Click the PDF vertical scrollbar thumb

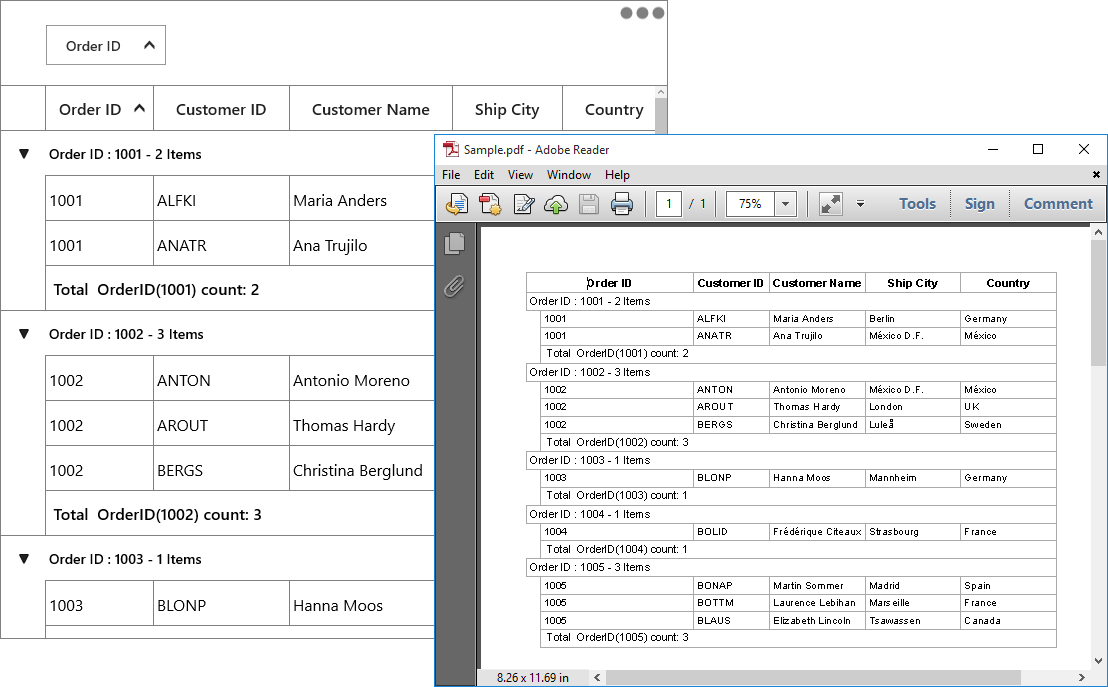coord(1098,303)
